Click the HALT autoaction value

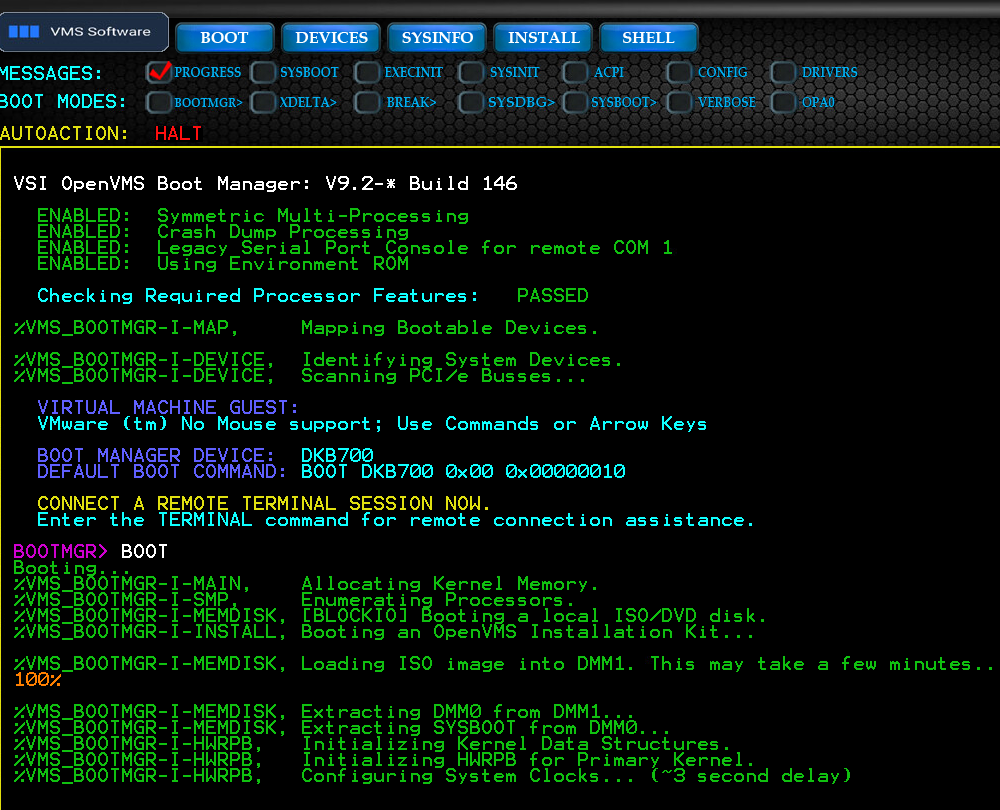click(178, 133)
